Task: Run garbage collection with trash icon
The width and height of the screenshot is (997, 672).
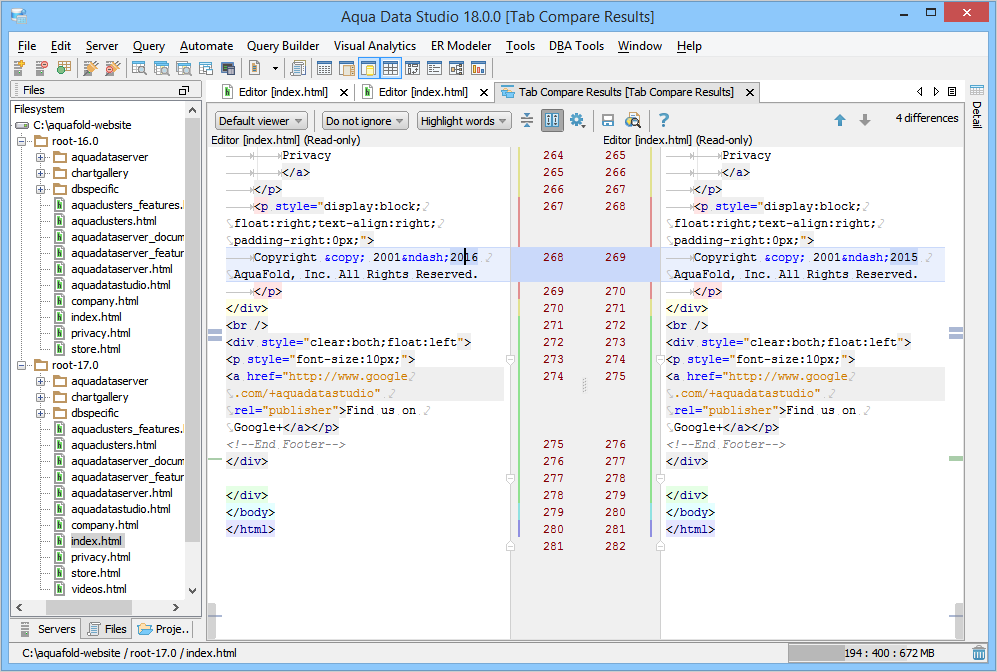Action: 979,653
